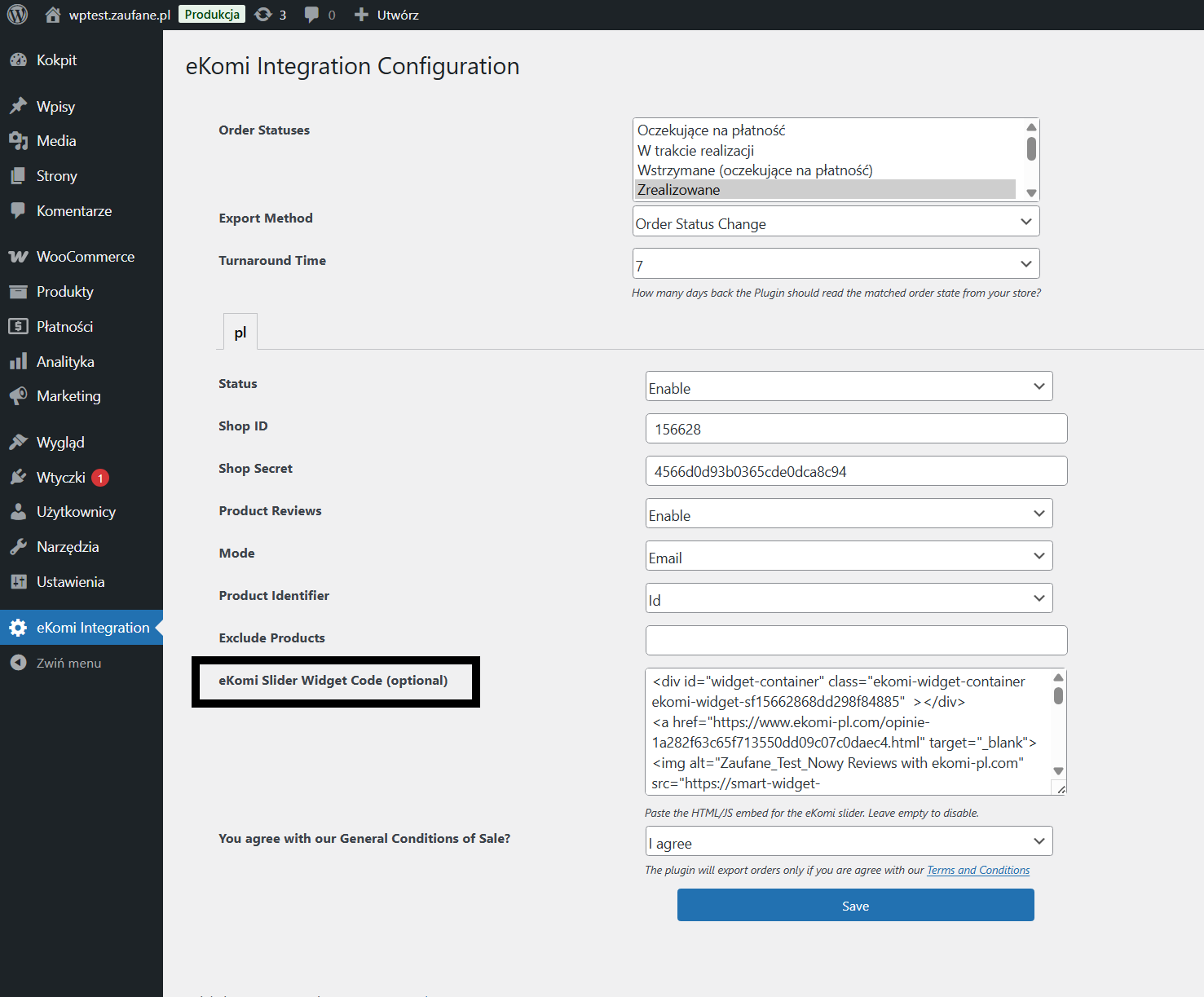Click the home icon beside wptest.zaufane.pl

point(53,15)
